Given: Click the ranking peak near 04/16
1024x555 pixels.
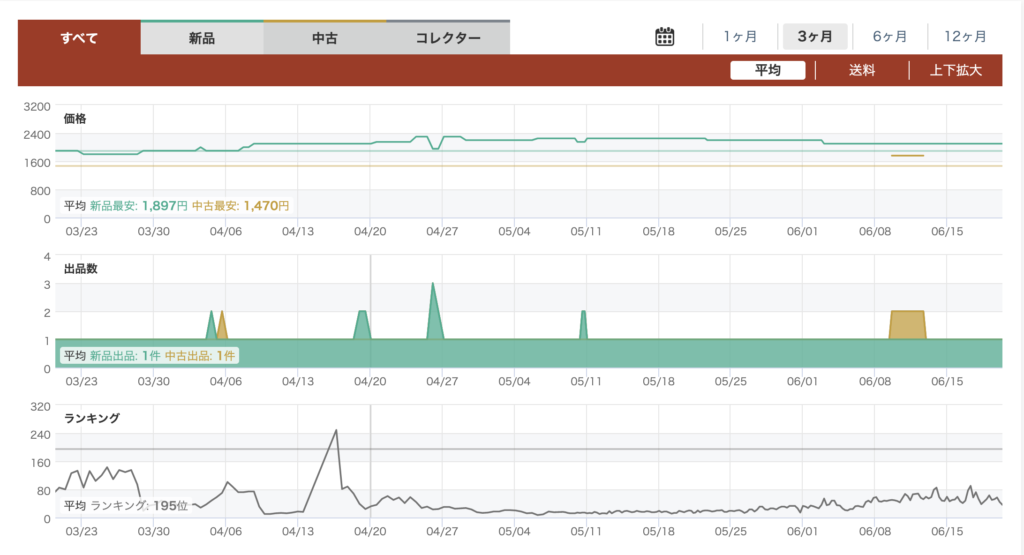Looking at the screenshot, I should (x=336, y=430).
